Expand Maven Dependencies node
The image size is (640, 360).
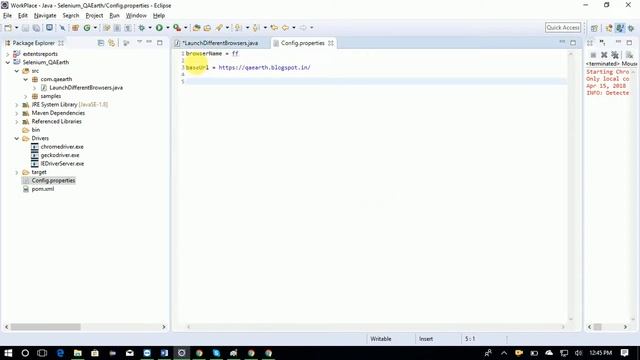17,113
